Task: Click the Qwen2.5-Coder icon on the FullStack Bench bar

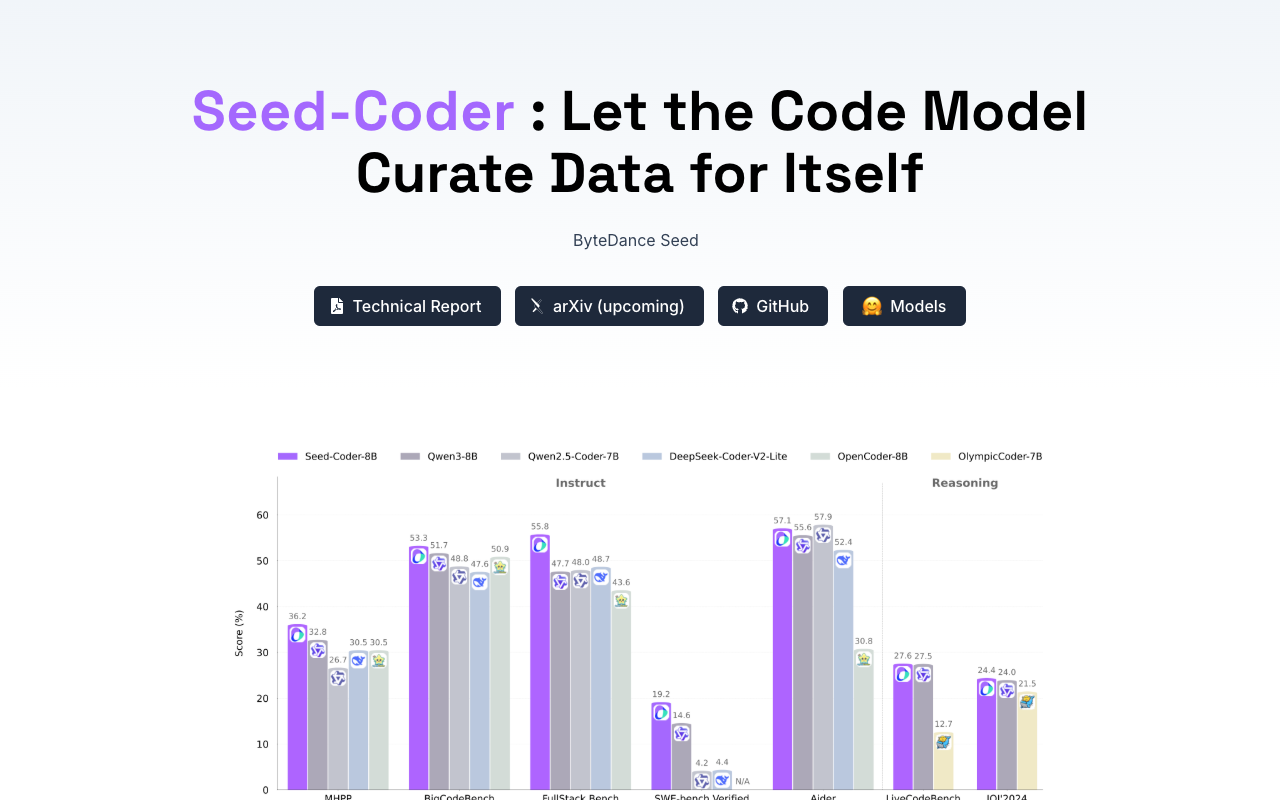Action: click(582, 580)
